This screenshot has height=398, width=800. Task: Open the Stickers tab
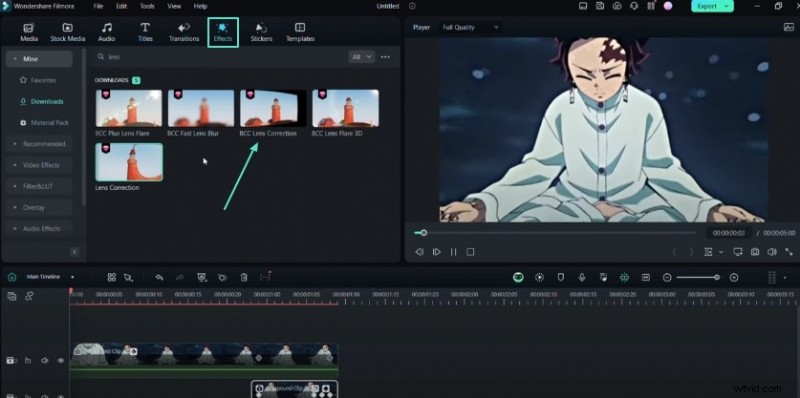pyautogui.click(x=261, y=32)
